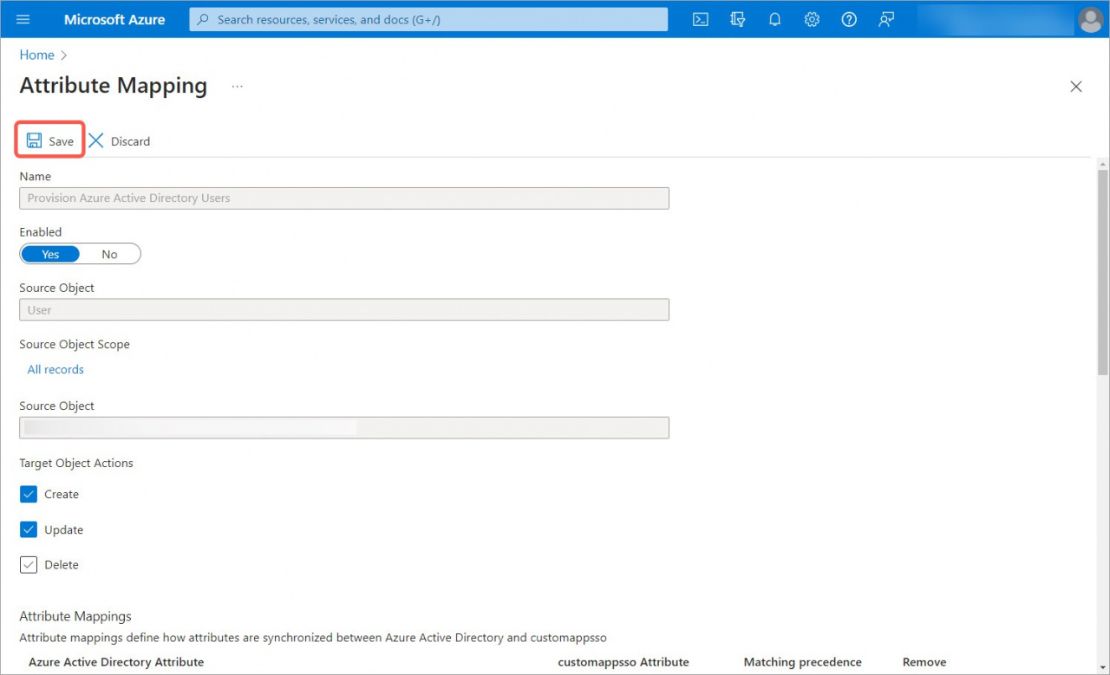Open portal Settings gear
The height and width of the screenshot is (675, 1110).
point(812,19)
